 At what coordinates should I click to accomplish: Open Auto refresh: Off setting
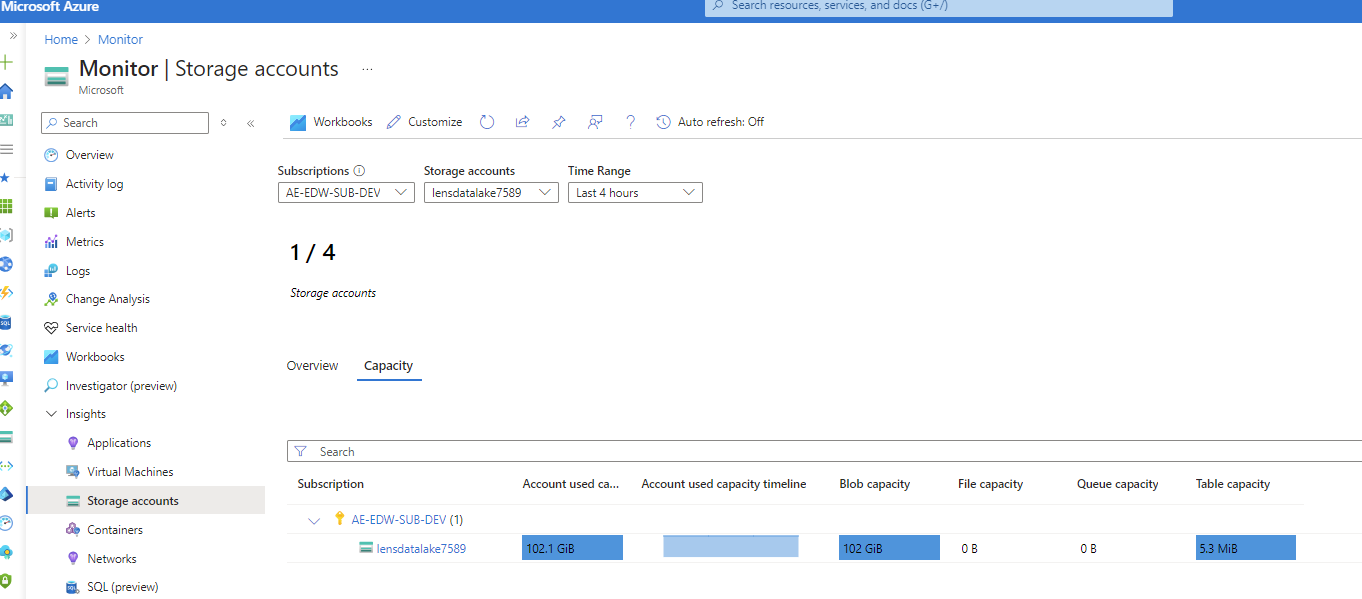click(710, 122)
